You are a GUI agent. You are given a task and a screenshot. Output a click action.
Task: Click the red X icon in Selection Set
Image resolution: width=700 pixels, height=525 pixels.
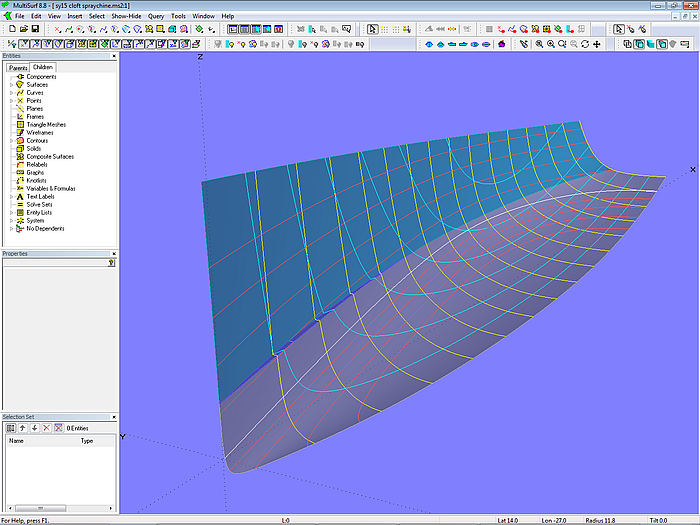tap(46, 427)
